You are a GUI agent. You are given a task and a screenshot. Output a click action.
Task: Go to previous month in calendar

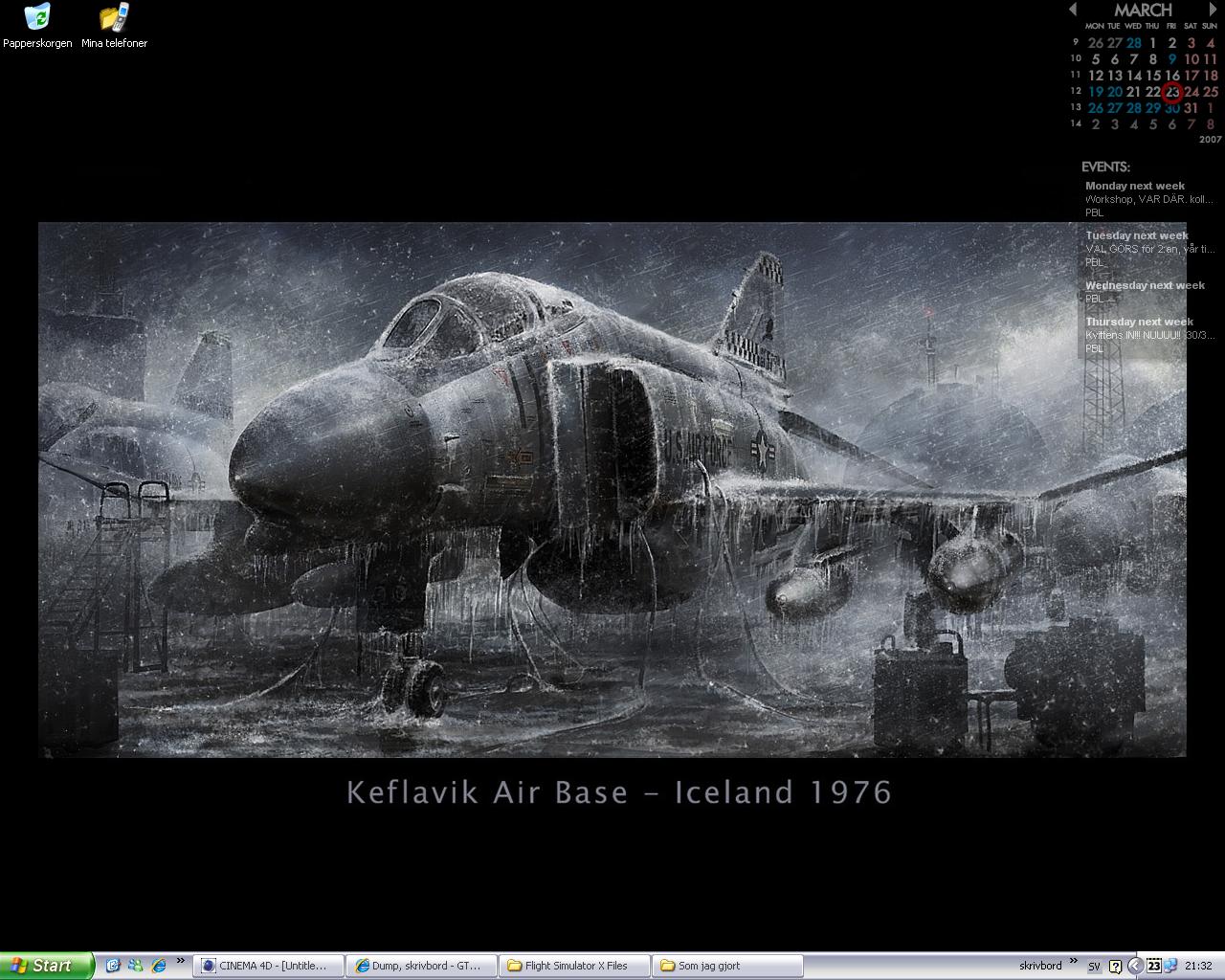click(x=1072, y=9)
